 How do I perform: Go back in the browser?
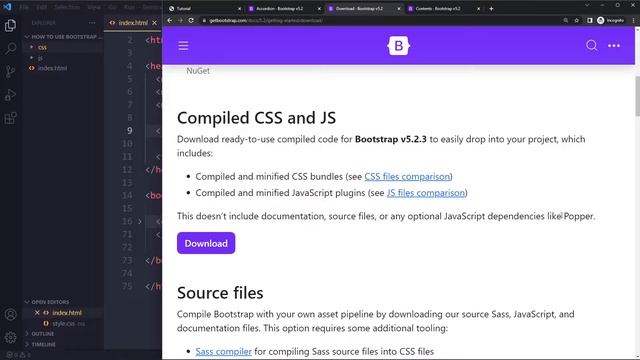point(170,20)
